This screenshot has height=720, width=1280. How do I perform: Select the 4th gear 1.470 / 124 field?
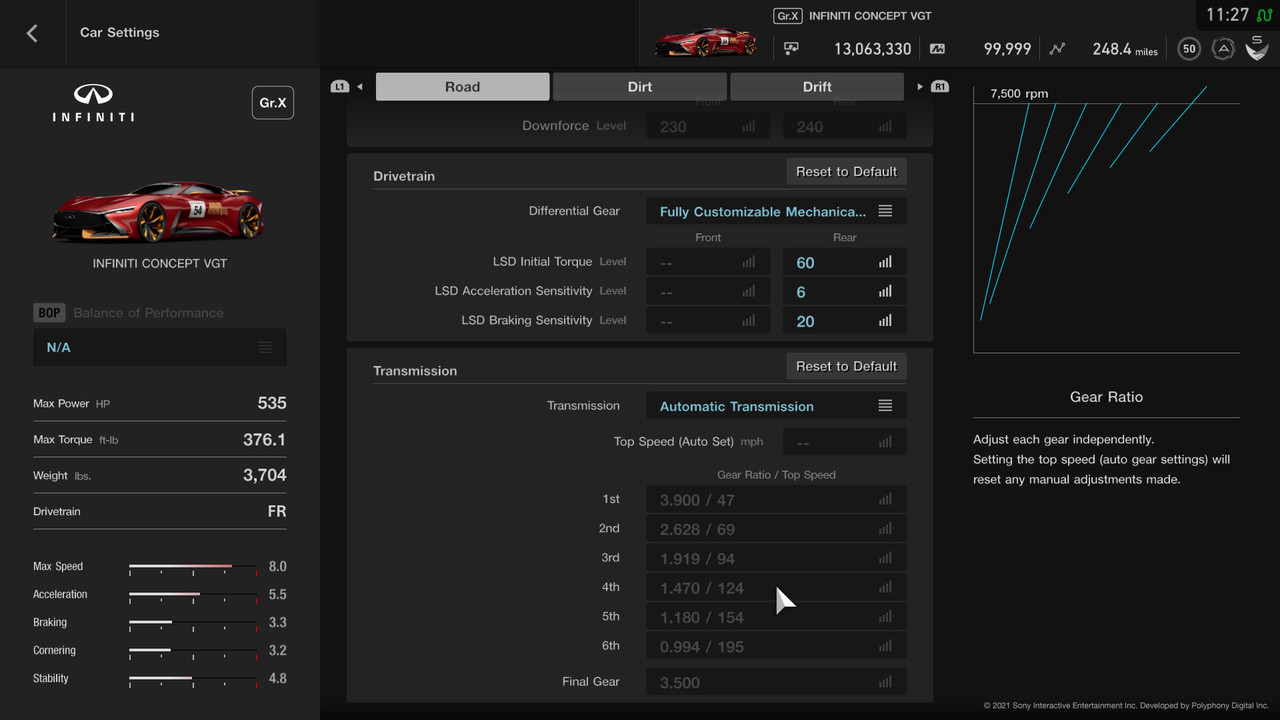click(776, 588)
